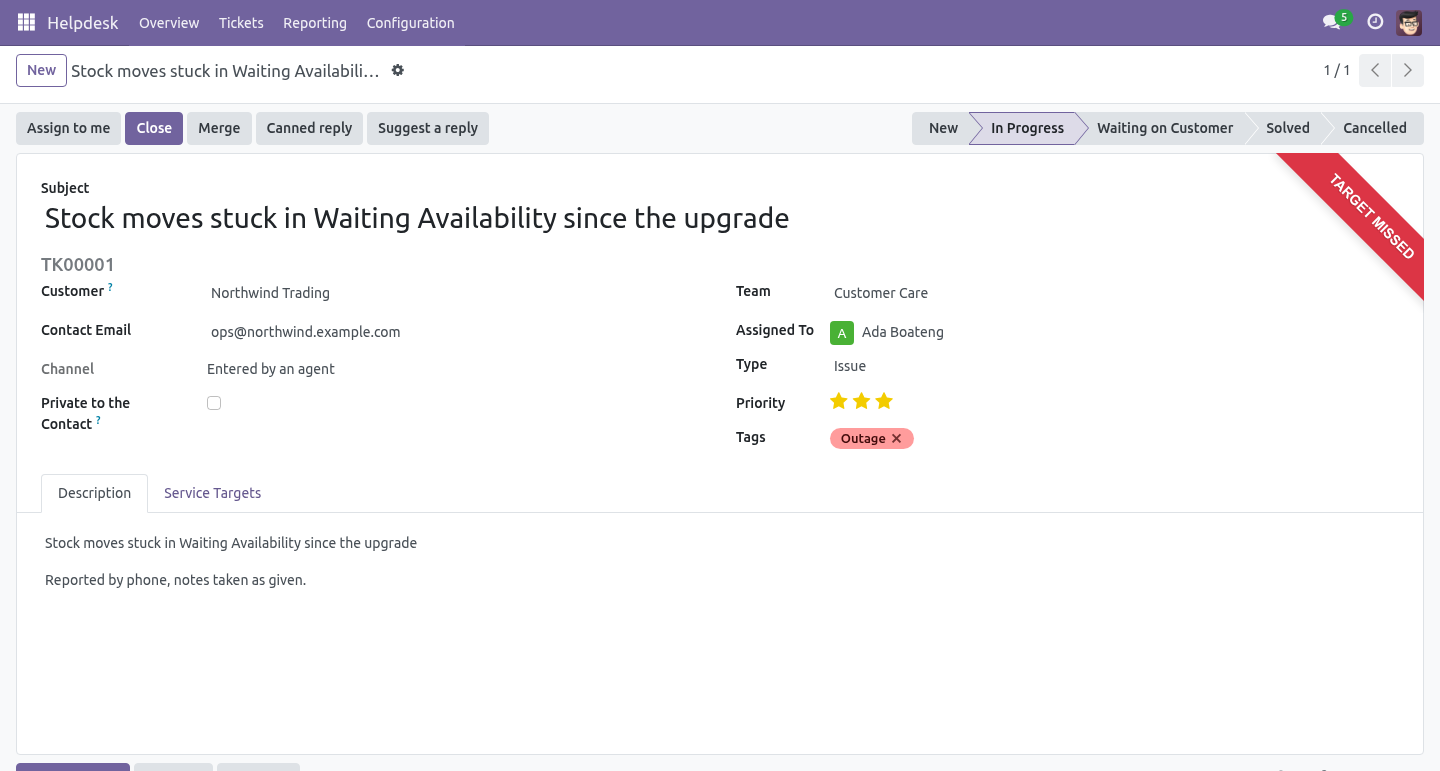Click Suggest a reply
Viewport: 1440px width, 771px height.
(x=428, y=128)
